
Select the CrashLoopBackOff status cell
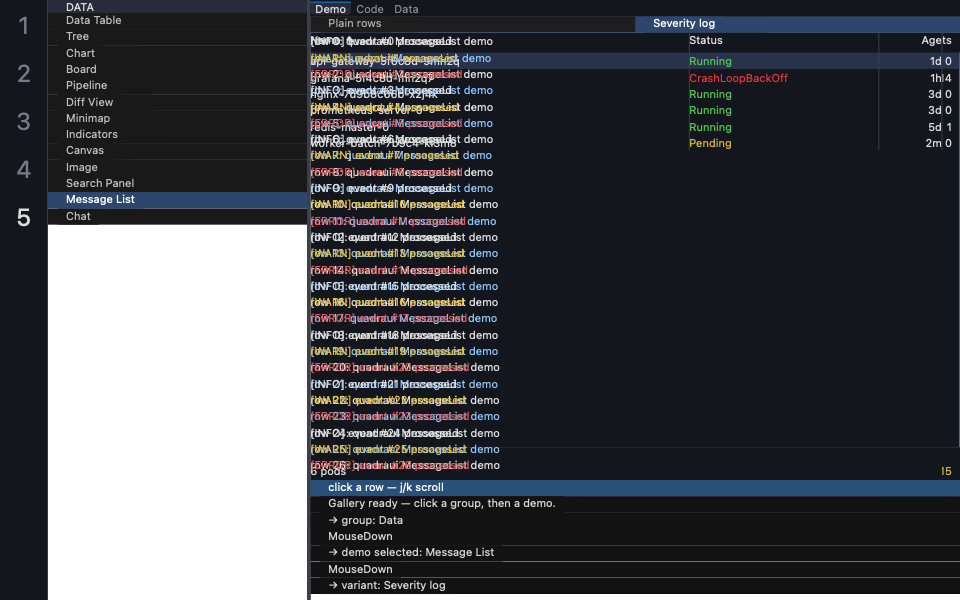[738, 78]
